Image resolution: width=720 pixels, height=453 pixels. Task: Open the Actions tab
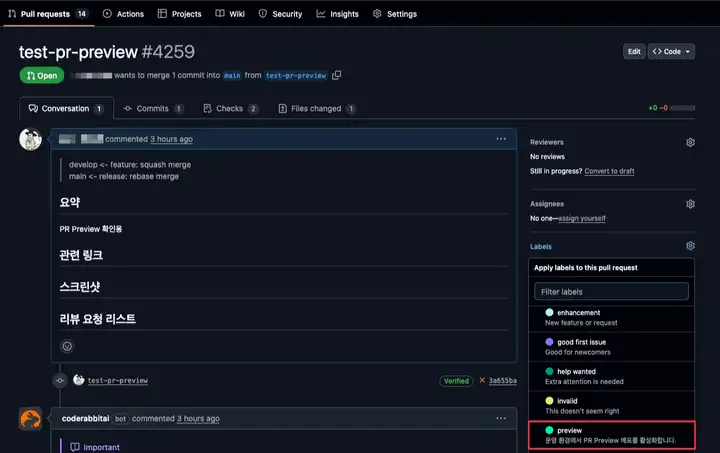coord(123,14)
